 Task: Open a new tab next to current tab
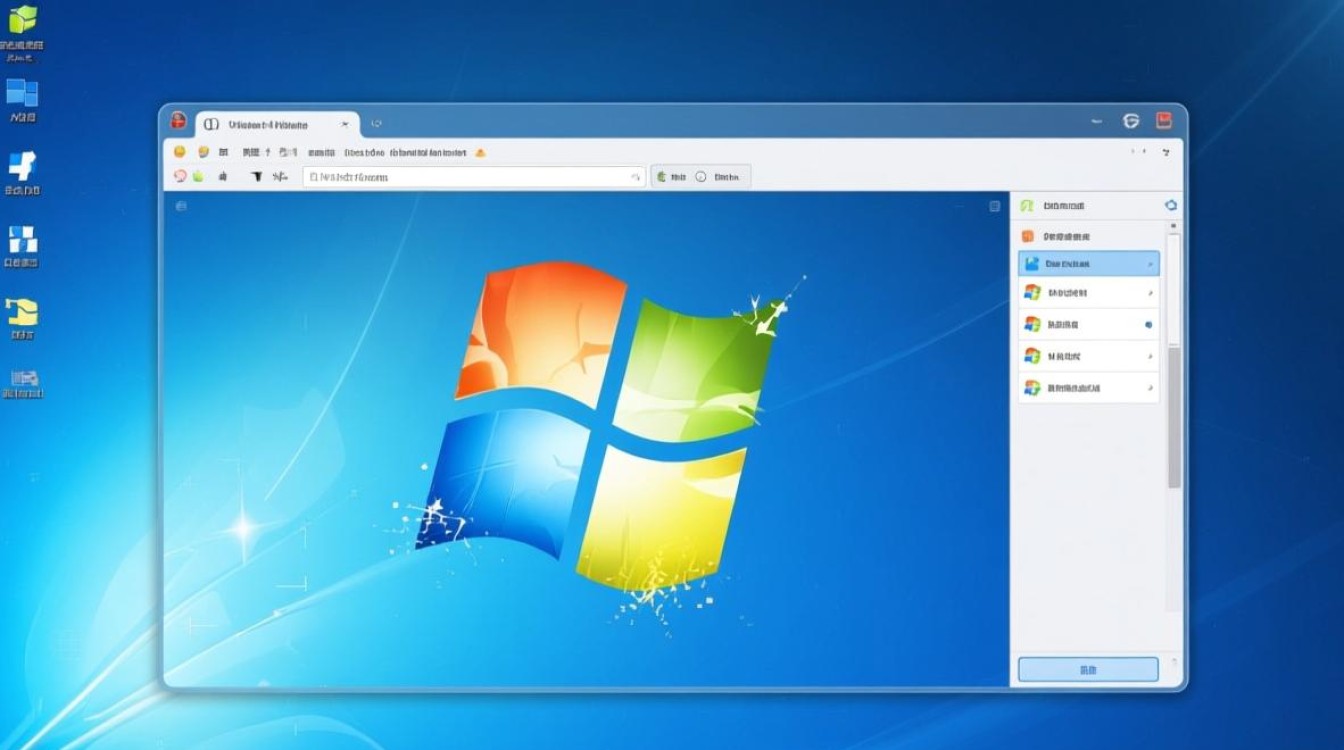pyautogui.click(x=376, y=125)
